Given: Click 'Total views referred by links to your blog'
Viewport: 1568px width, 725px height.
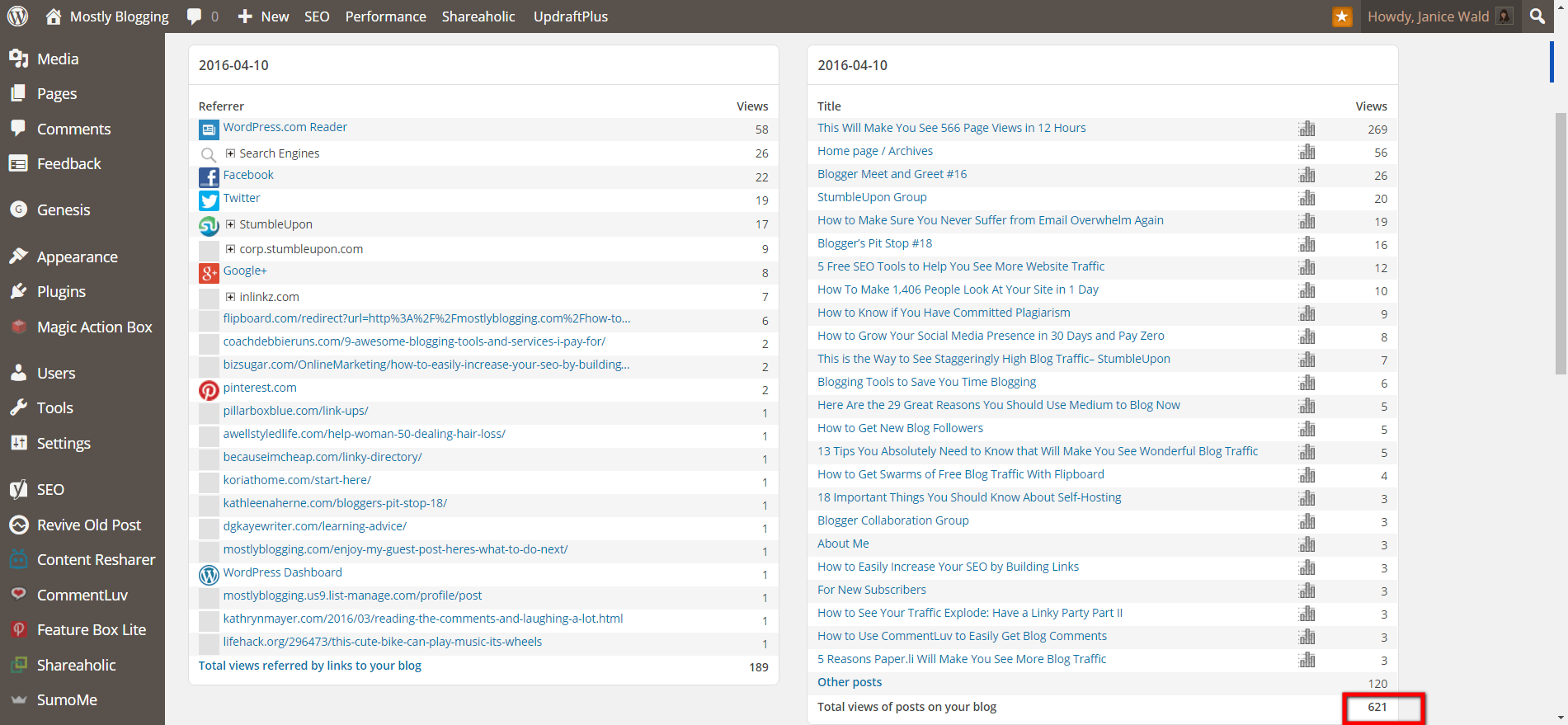Looking at the screenshot, I should 309,666.
